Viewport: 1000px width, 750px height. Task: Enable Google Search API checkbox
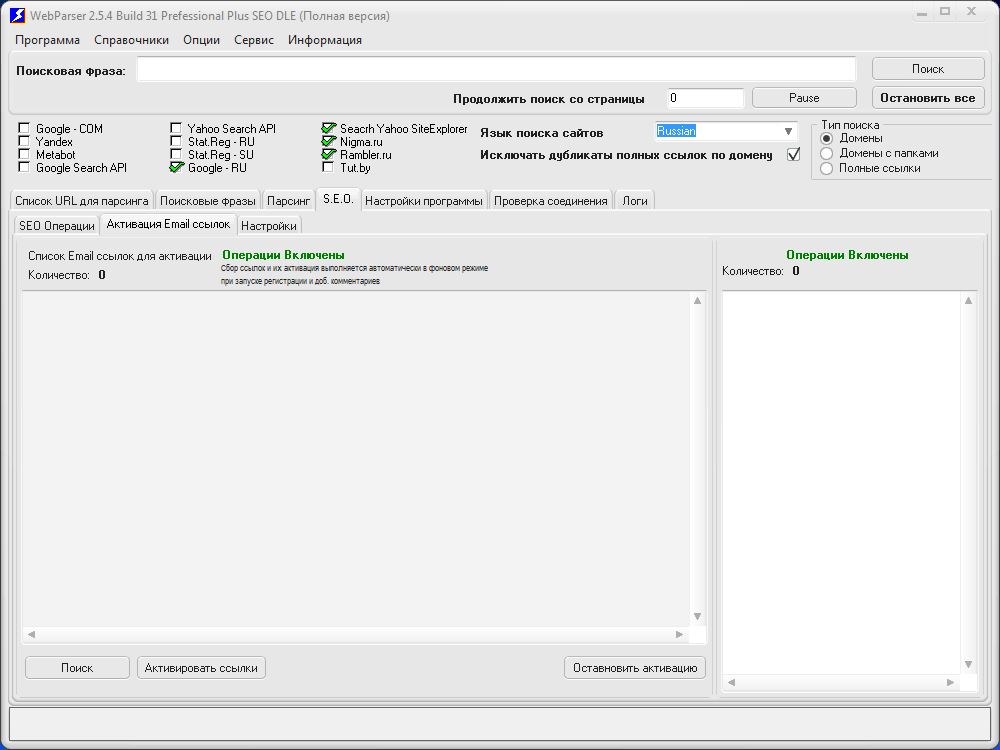point(24,167)
